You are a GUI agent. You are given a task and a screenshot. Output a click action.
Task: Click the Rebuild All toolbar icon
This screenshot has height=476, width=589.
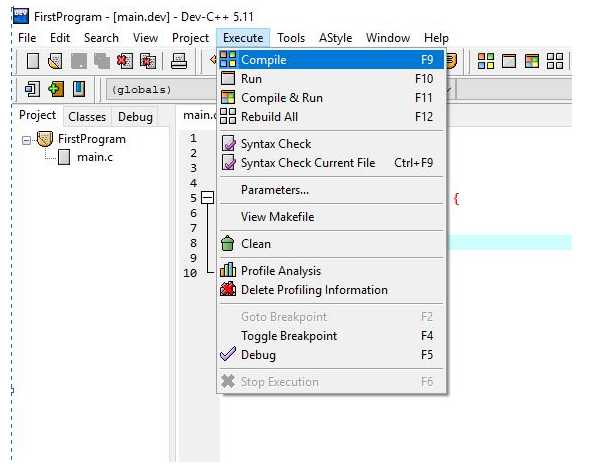click(x=555, y=61)
